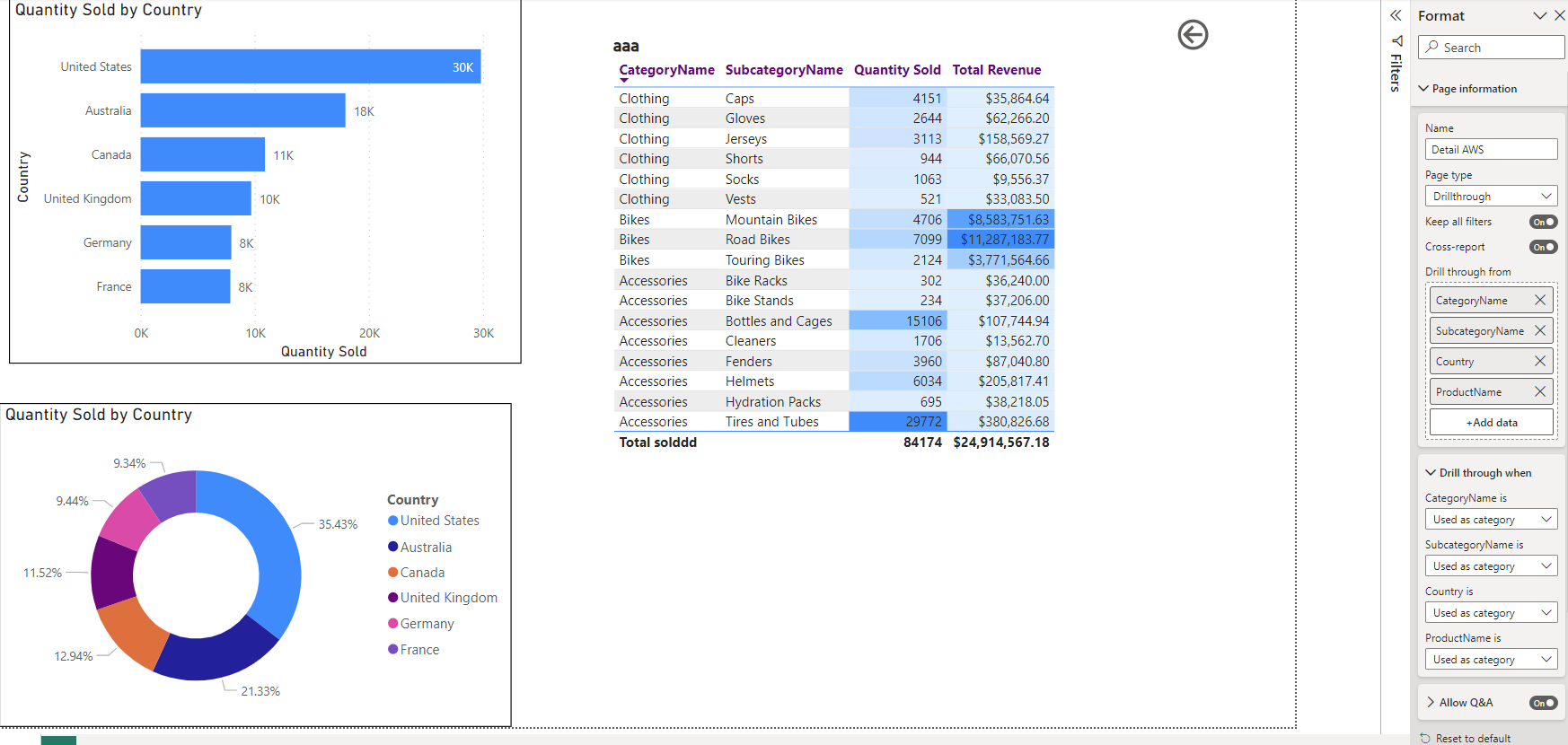Close the Format pane
Viewport: 1568px width, 745px height.
(1560, 15)
